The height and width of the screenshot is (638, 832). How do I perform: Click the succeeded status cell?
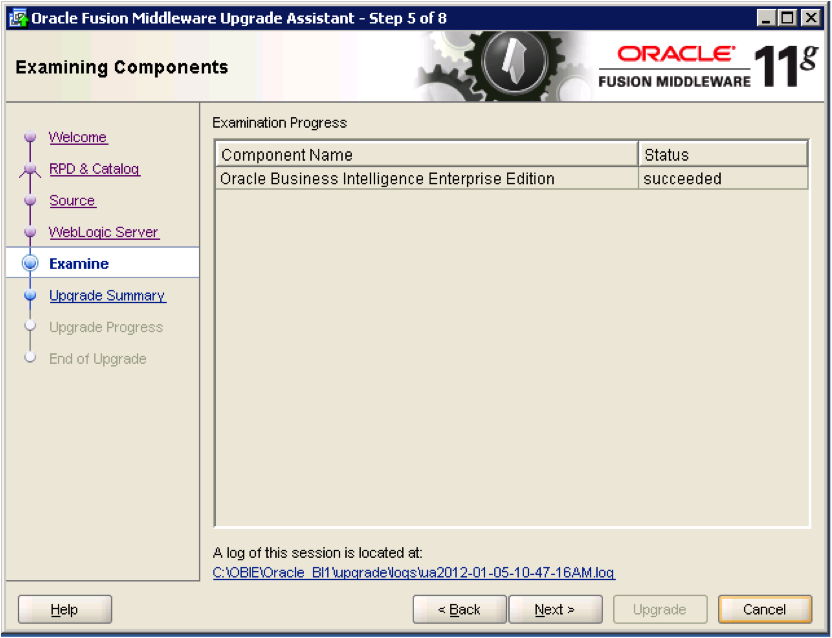(x=723, y=178)
